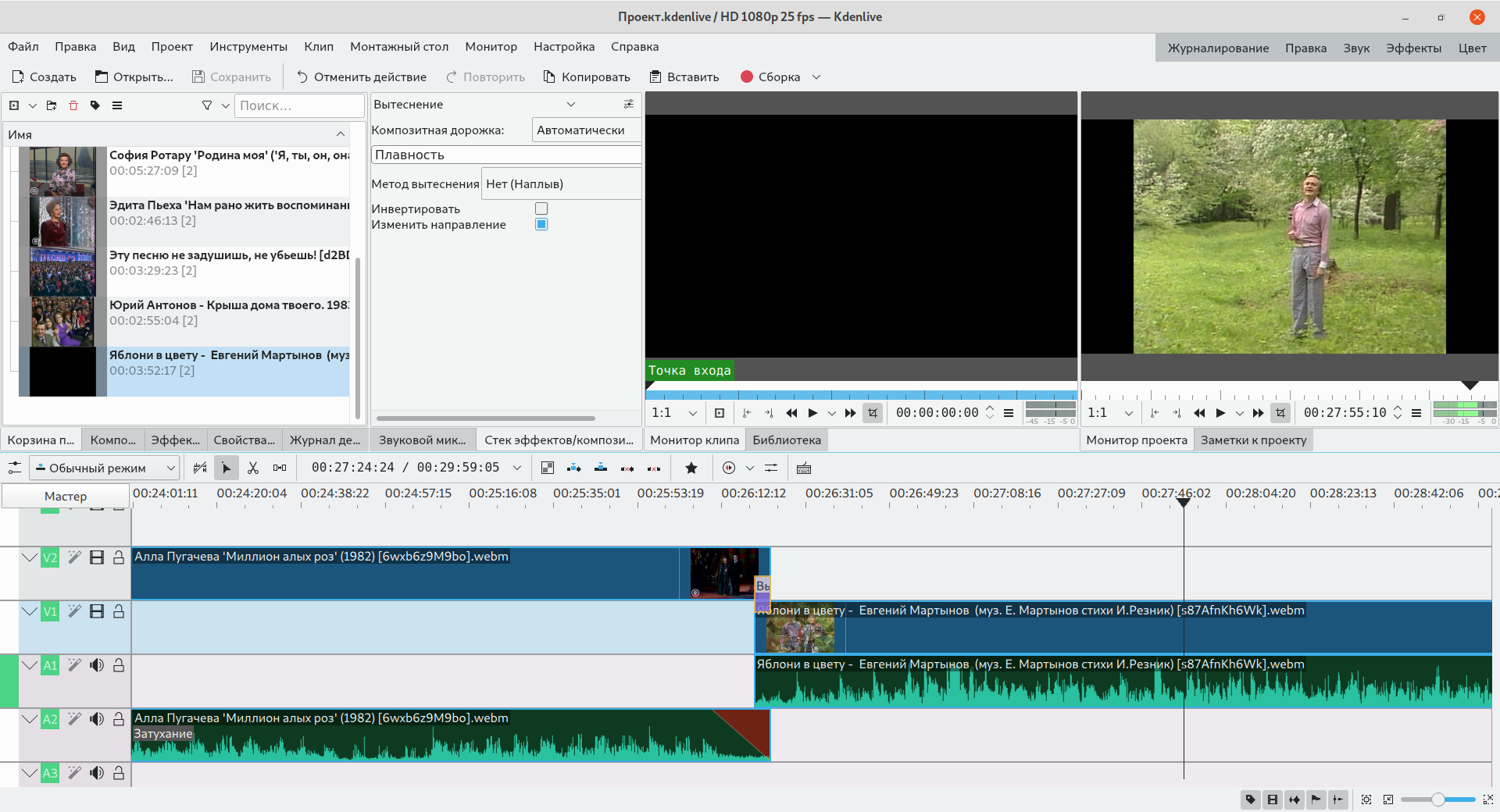Click the add clip icon in project bin

point(14,105)
